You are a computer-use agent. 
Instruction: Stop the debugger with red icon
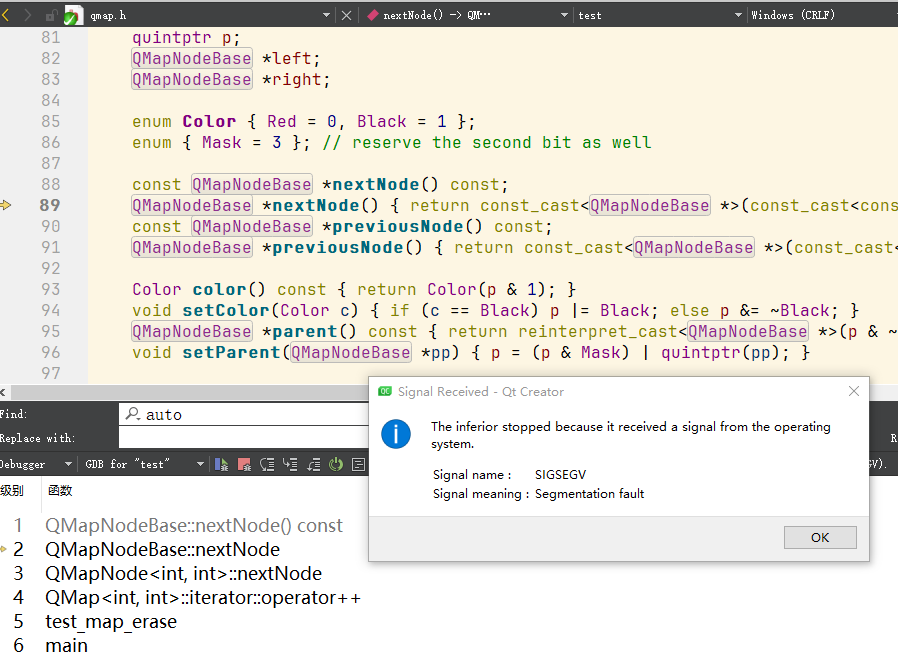245,464
